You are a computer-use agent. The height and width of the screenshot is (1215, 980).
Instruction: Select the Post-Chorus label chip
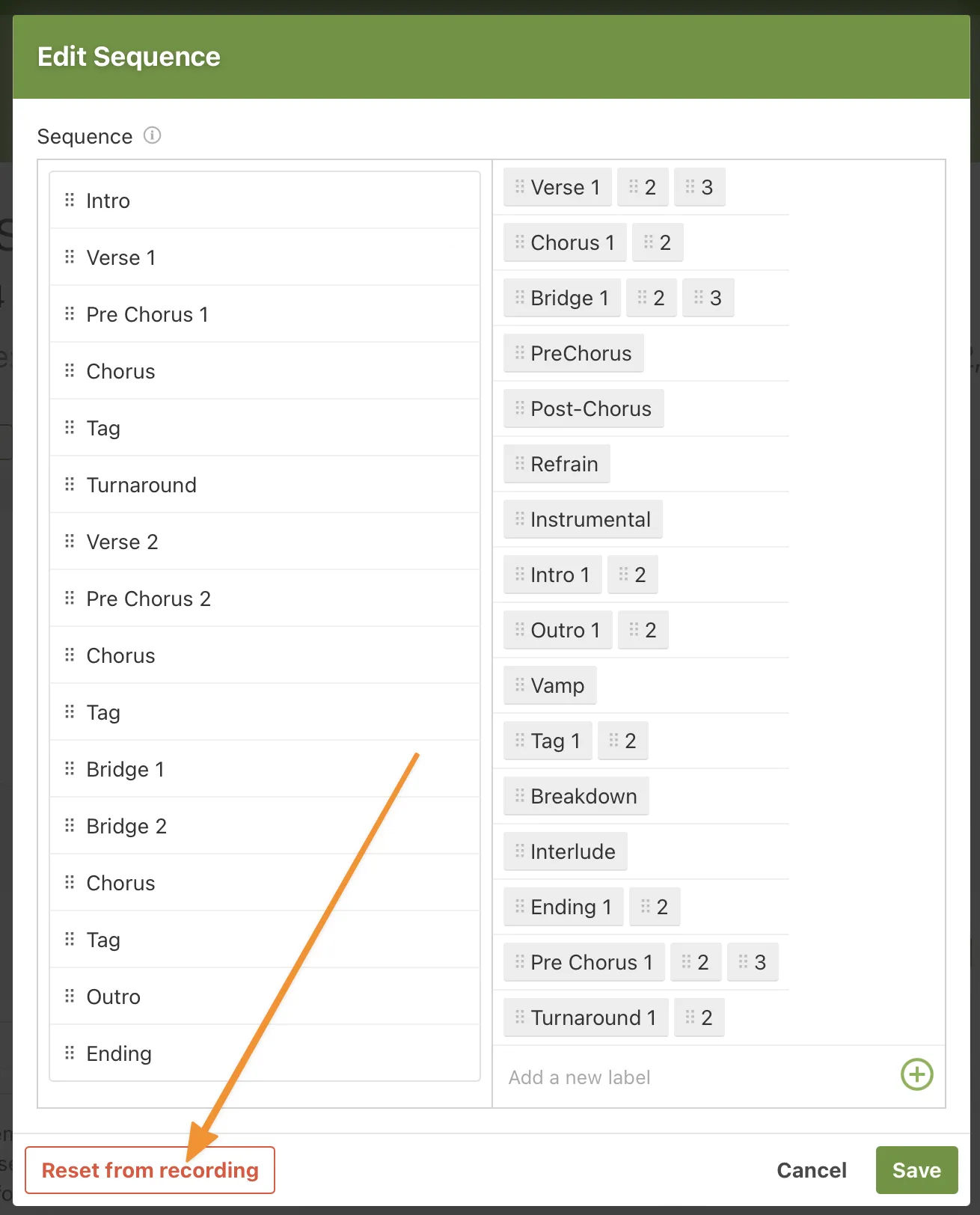coord(584,408)
